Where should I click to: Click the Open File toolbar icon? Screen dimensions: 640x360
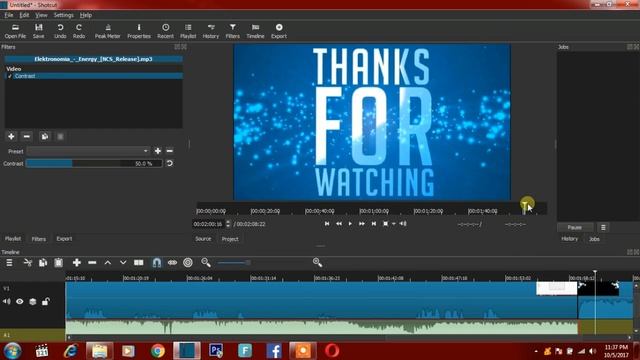tap(15, 31)
